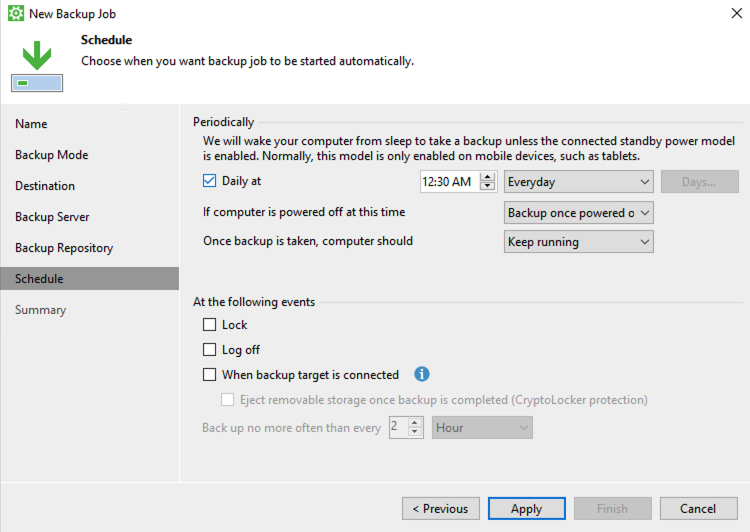Click the green gear icon in title bar
The height and width of the screenshot is (532, 750).
pos(16,13)
